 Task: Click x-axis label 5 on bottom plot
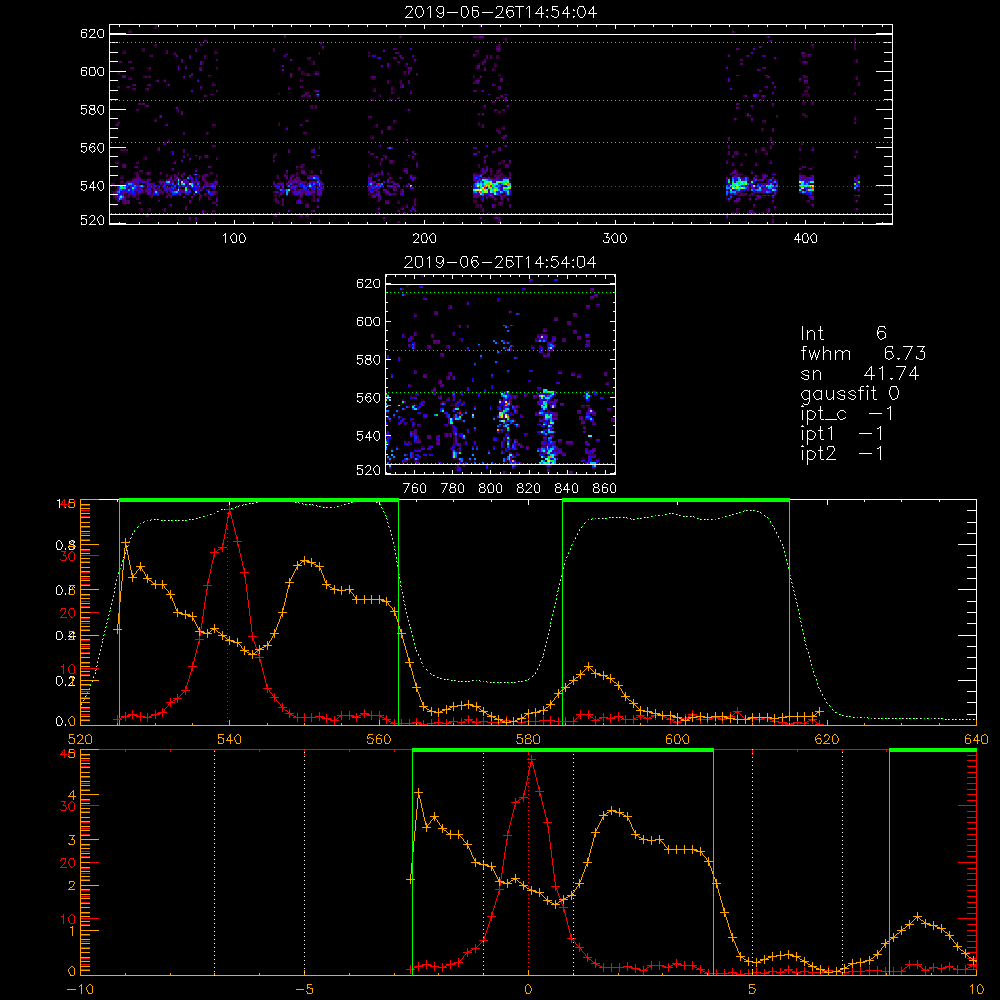[753, 989]
